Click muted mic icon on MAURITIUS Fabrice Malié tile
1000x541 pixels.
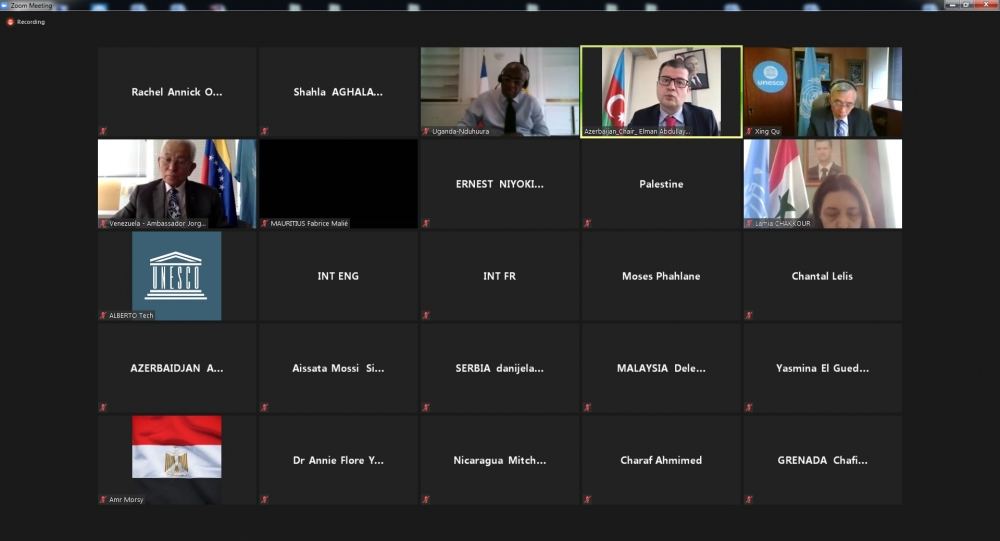(x=265, y=223)
